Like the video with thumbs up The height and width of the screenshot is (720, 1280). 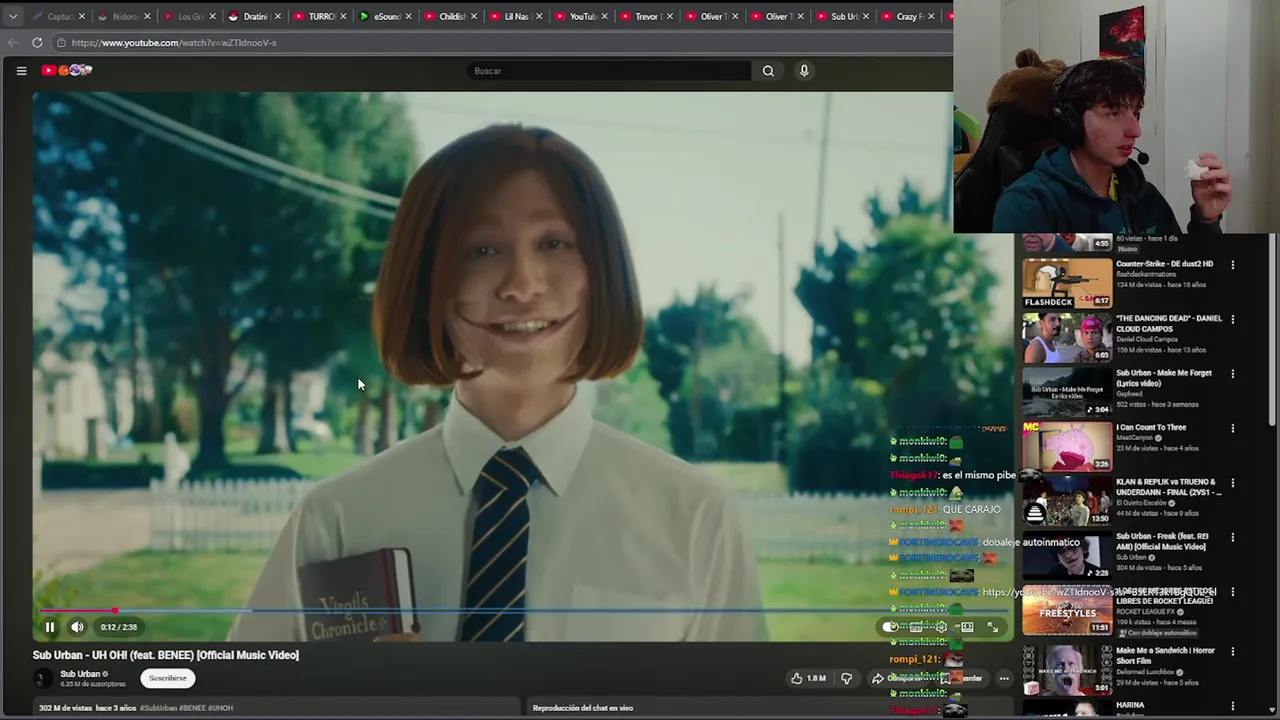[808, 678]
